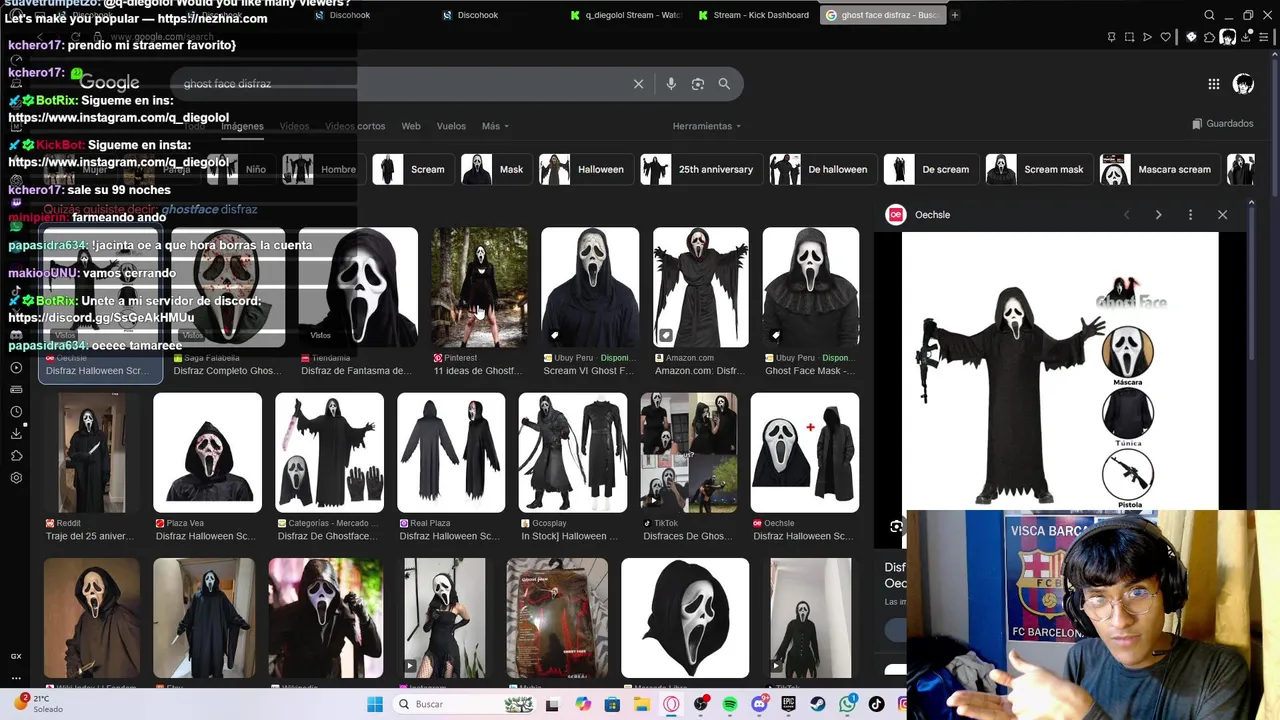Filter images by Mascara scream chip
This screenshot has width=1280, height=720.
click(1158, 169)
